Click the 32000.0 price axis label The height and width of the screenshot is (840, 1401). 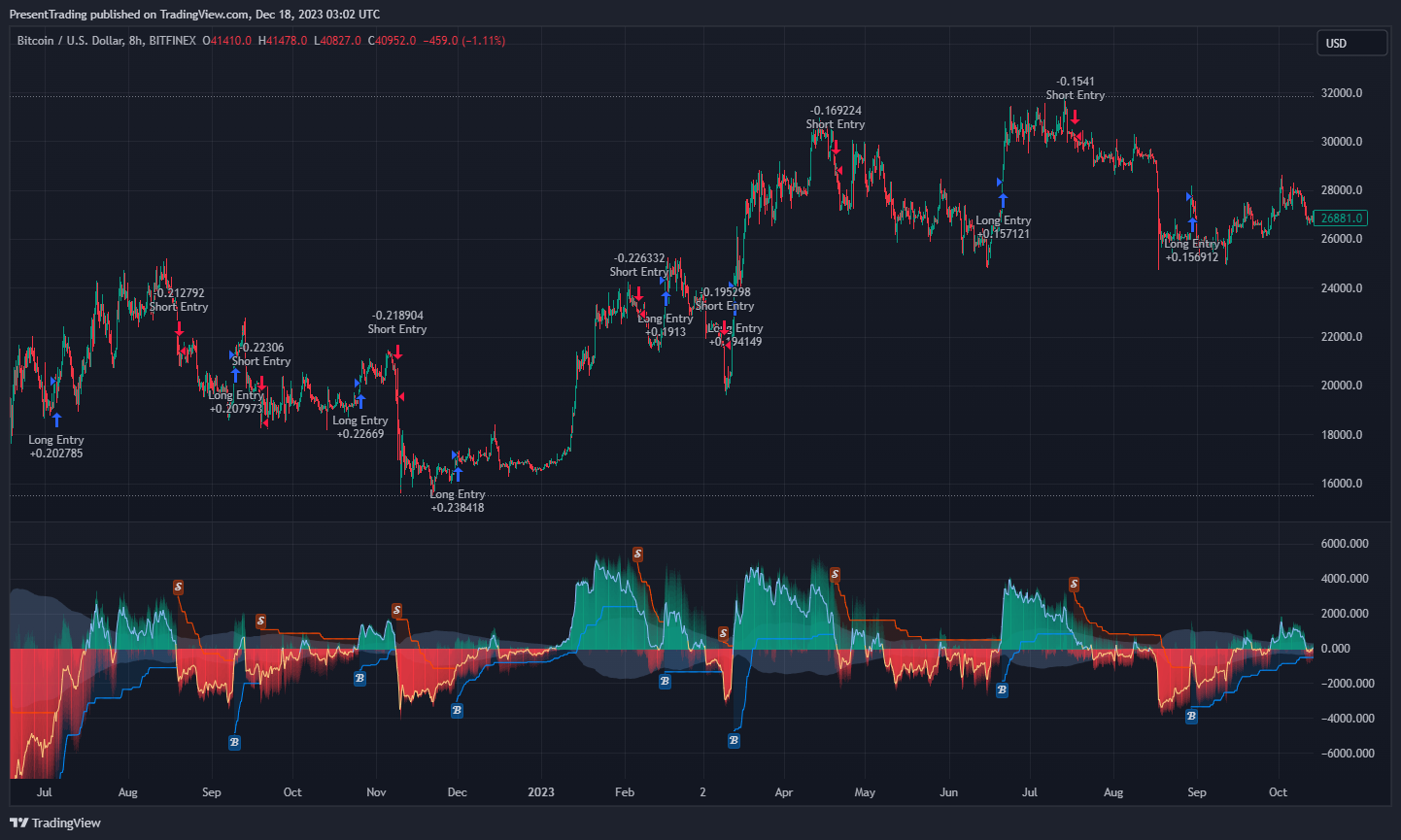[x=1342, y=93]
